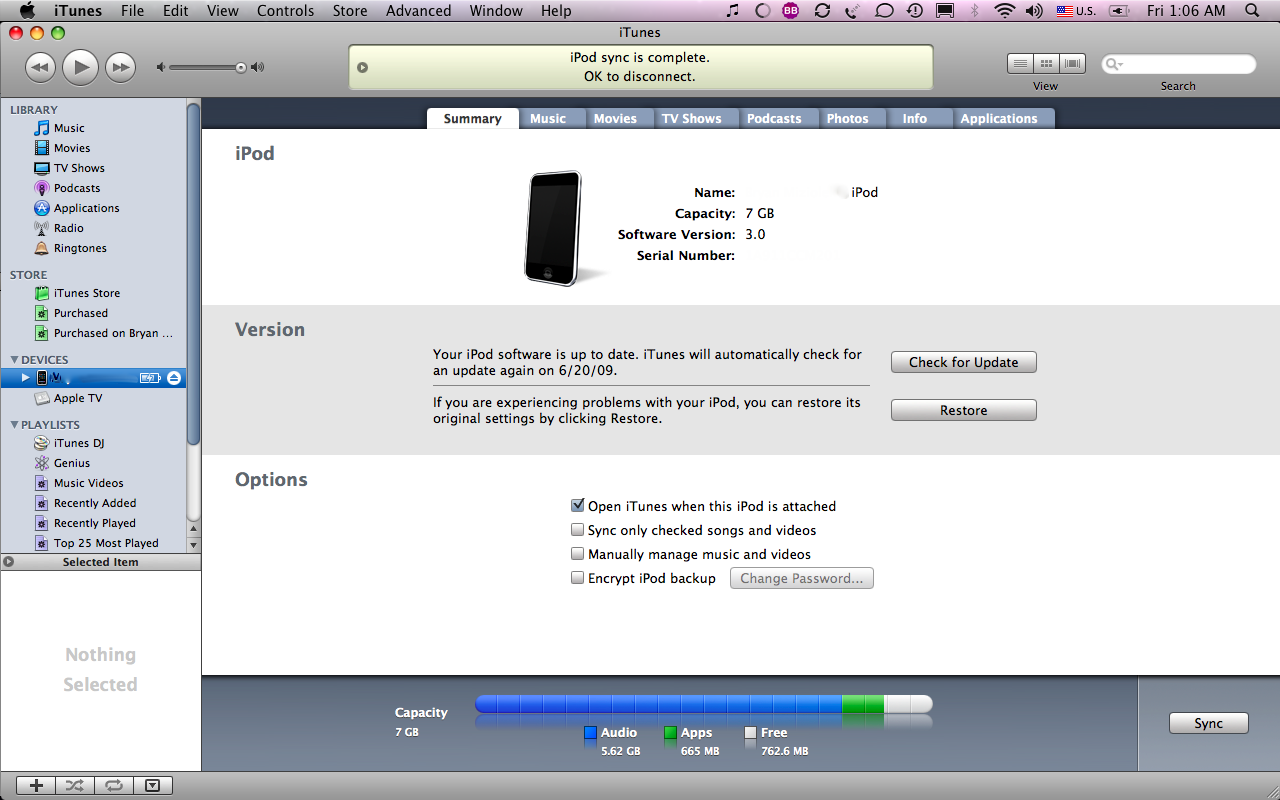The image size is (1280, 800).
Task: Open the Advanced menu
Action: 418,11
